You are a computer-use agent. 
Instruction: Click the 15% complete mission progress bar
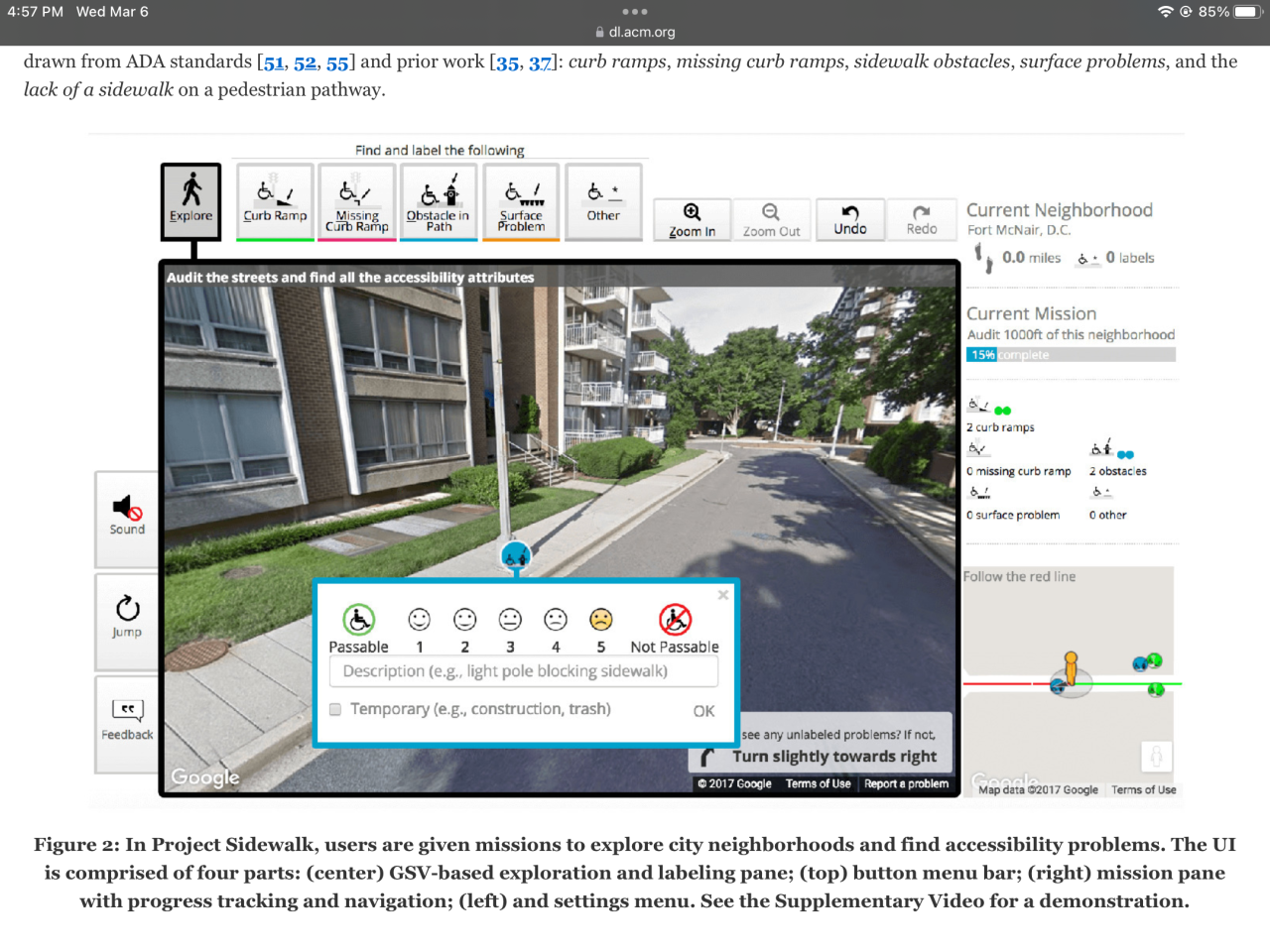click(x=1071, y=354)
